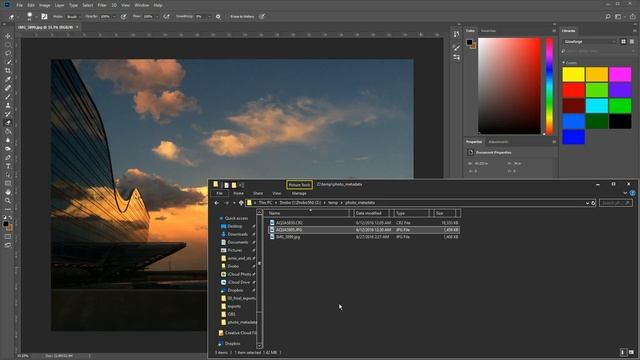Click the Name column header
The width and height of the screenshot is (640, 360).
(308, 213)
